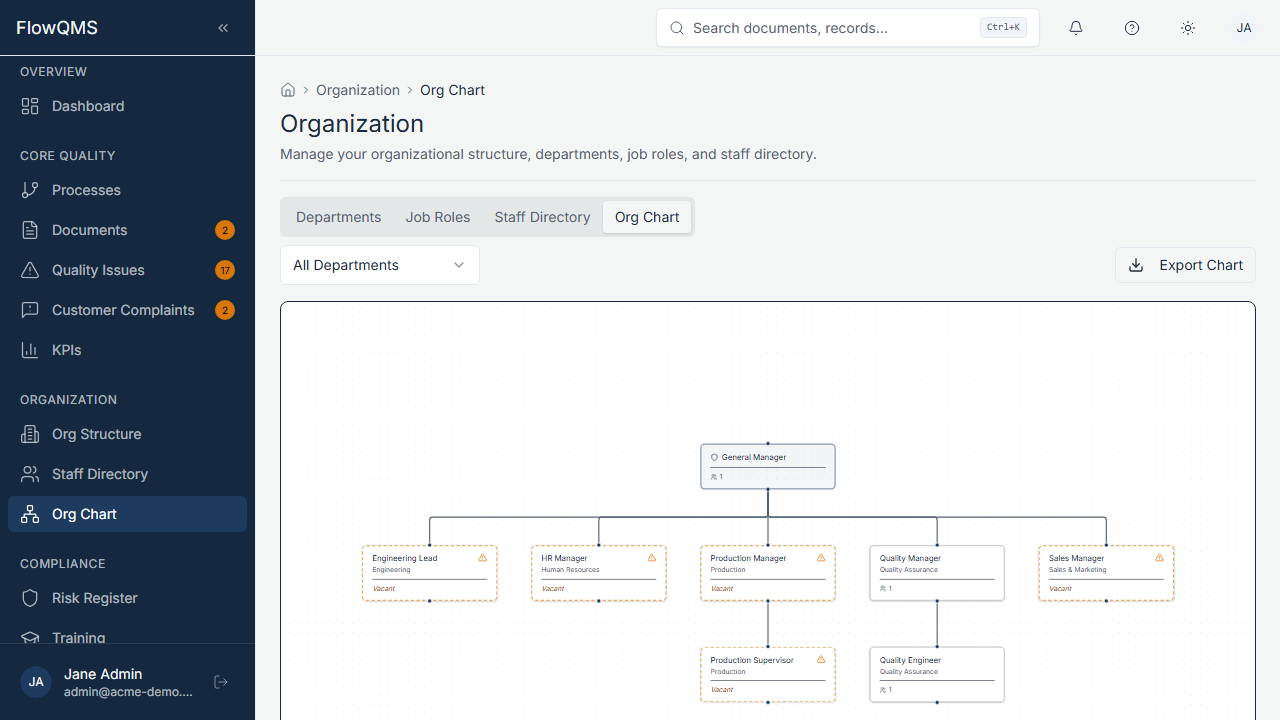
Task: Open the Staff Directory tab
Action: tap(542, 216)
